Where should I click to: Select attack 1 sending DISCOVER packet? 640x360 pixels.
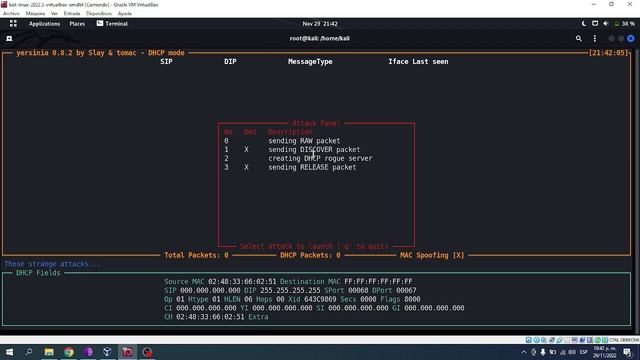pos(292,150)
